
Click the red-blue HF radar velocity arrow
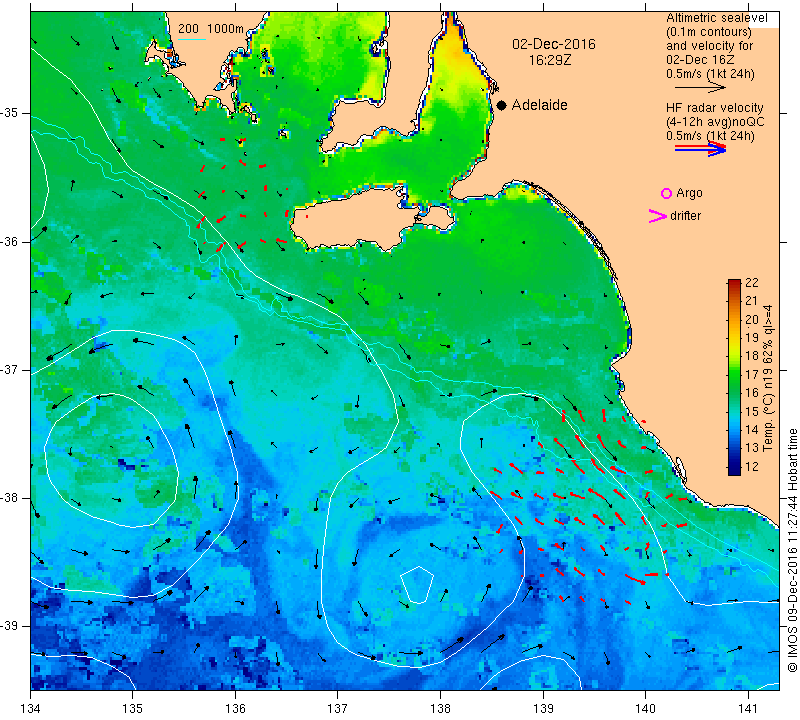coord(700,149)
